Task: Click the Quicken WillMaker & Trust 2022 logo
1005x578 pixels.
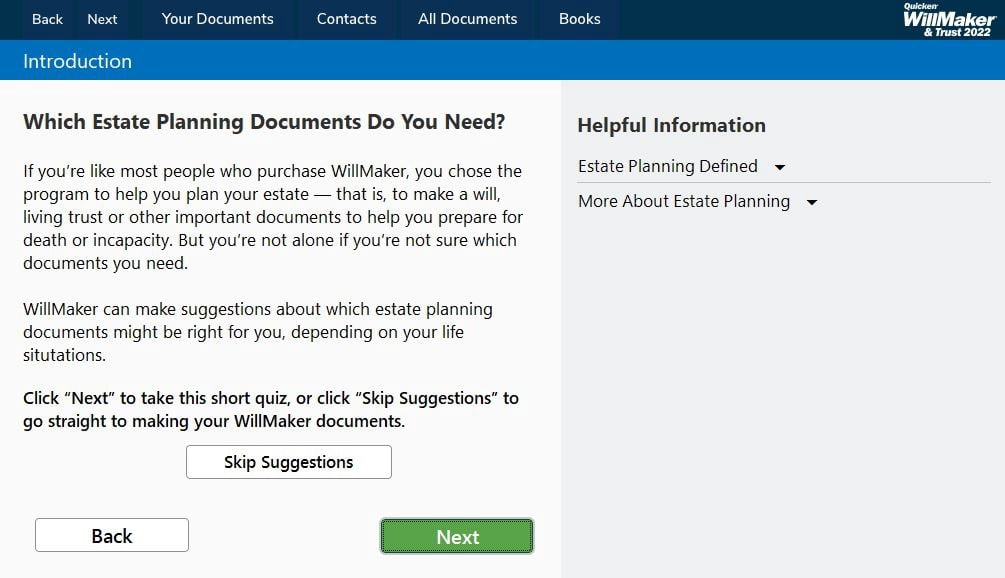Action: (x=948, y=20)
